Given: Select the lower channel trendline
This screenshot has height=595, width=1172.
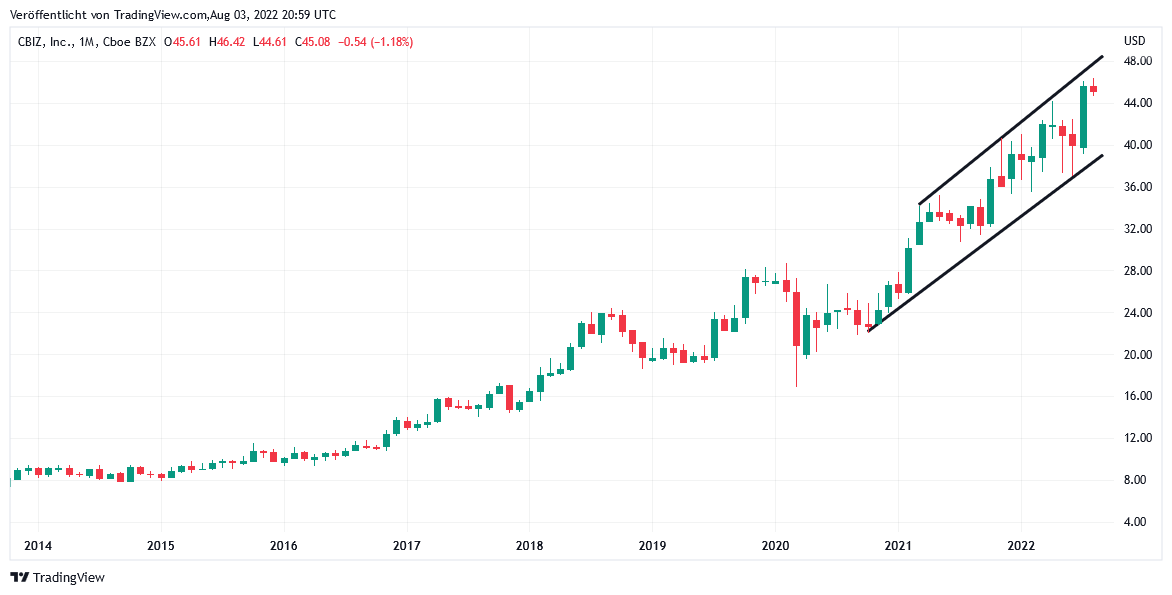Looking at the screenshot, I should 985,243.
